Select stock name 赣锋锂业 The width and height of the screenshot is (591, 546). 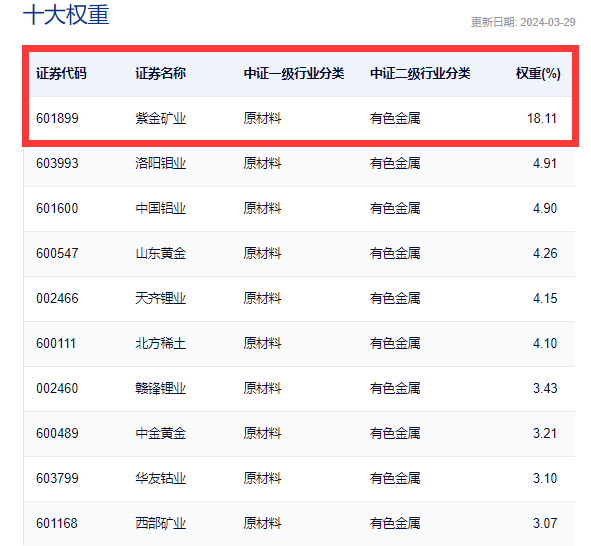[161, 388]
